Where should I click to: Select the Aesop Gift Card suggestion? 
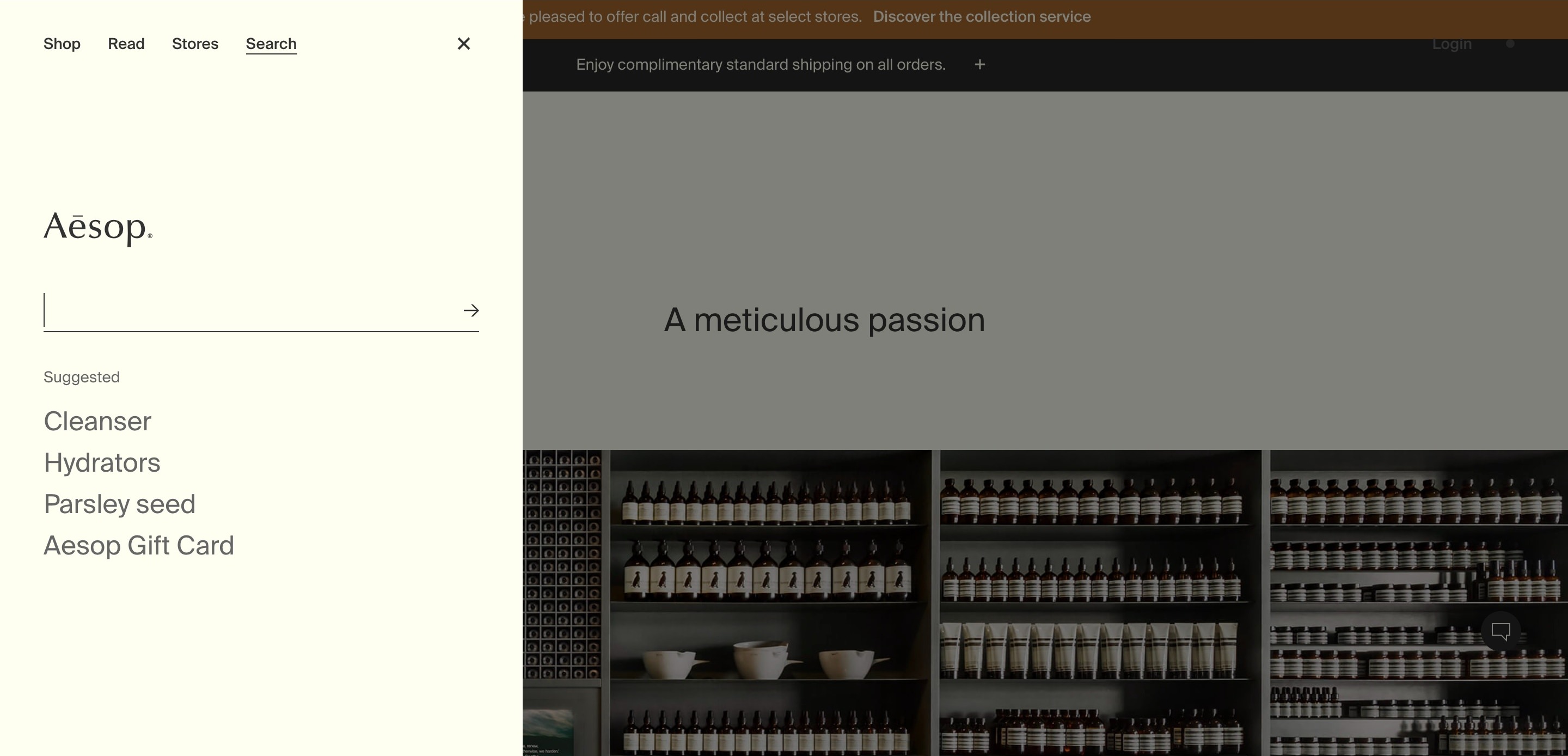click(x=139, y=546)
